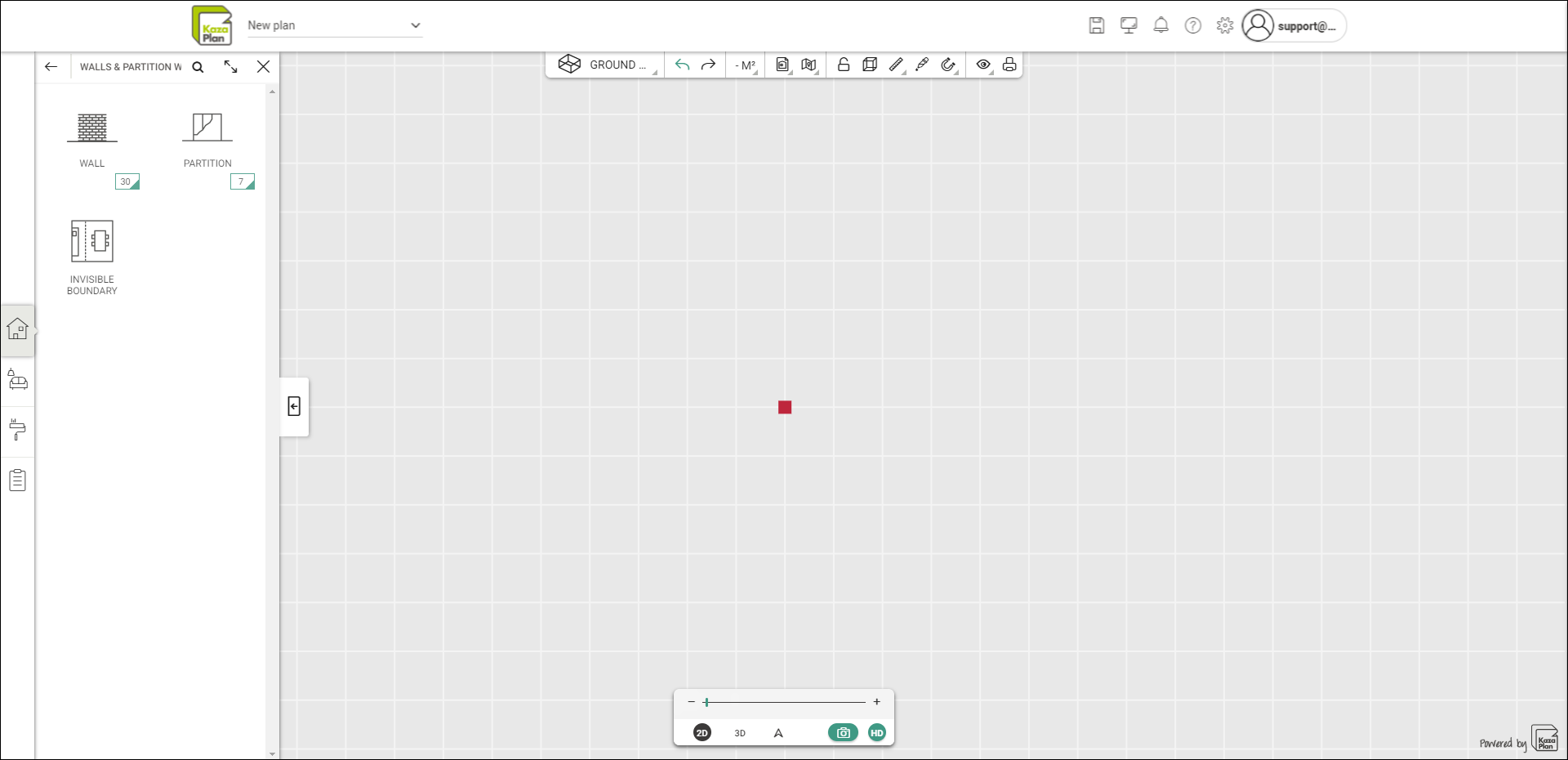
Task: Open the furniture sidebar tab
Action: (17, 380)
